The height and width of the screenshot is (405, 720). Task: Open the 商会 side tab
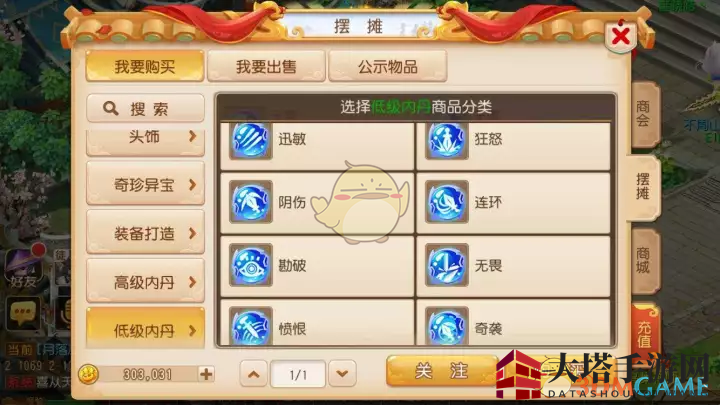point(644,114)
